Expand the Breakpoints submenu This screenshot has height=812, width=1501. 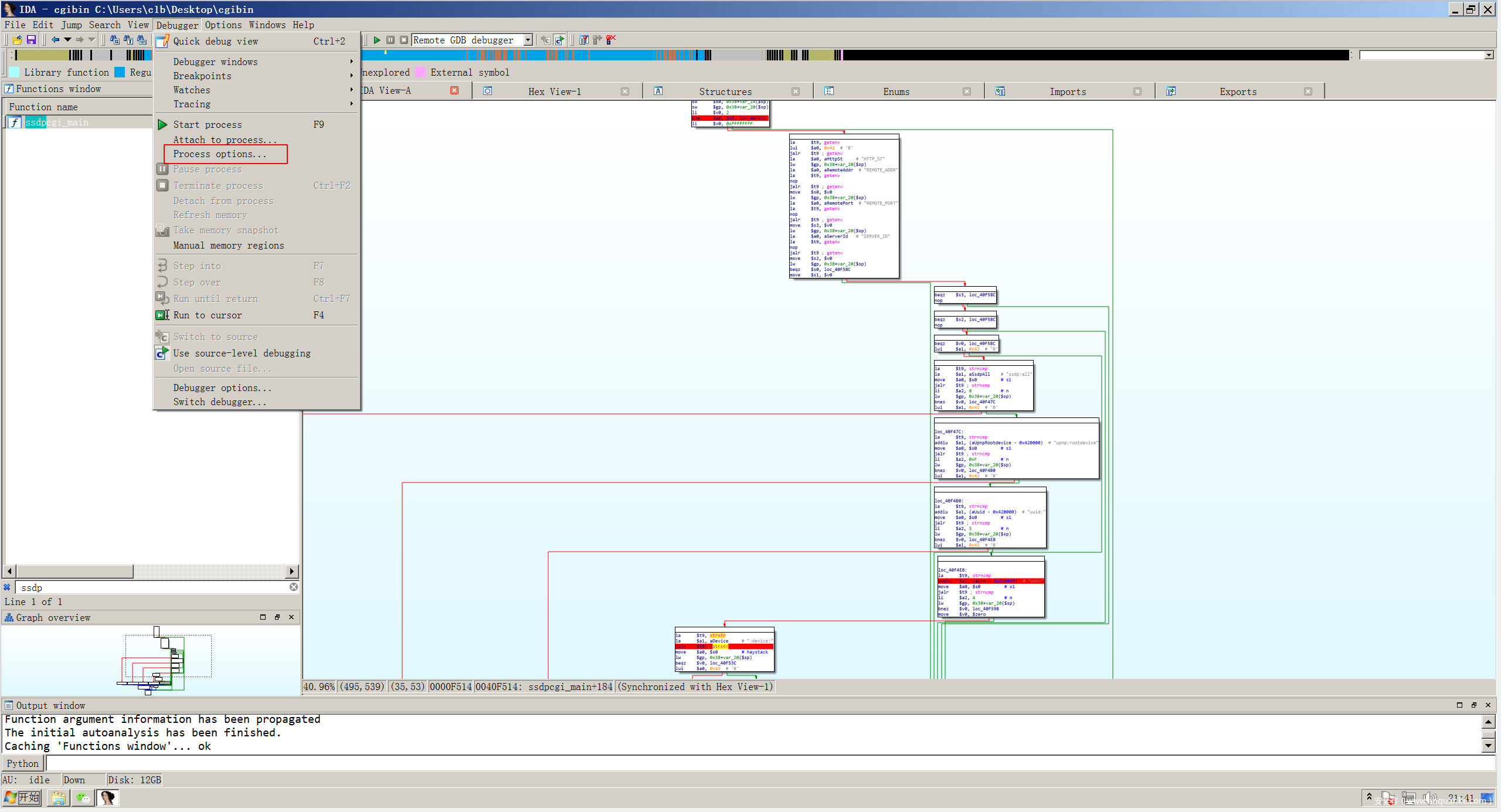point(202,76)
